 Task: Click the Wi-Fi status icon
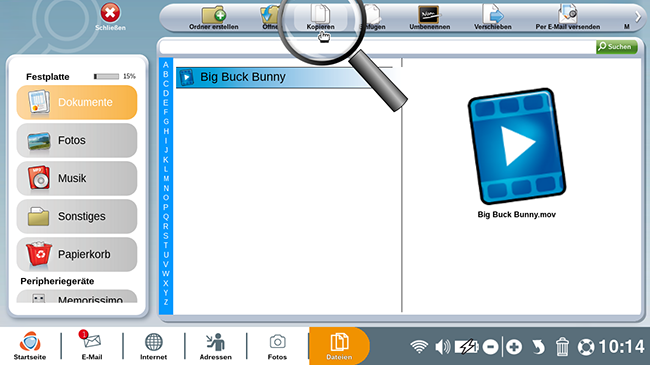click(x=419, y=346)
